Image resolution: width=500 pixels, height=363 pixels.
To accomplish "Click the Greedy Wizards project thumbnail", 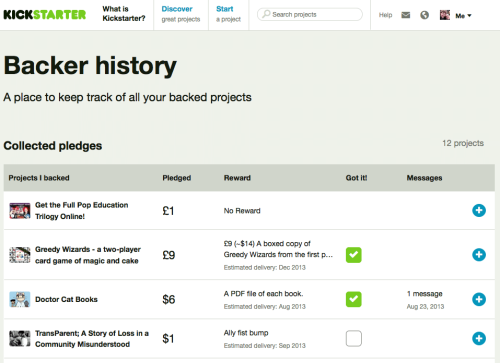I will coord(20,255).
